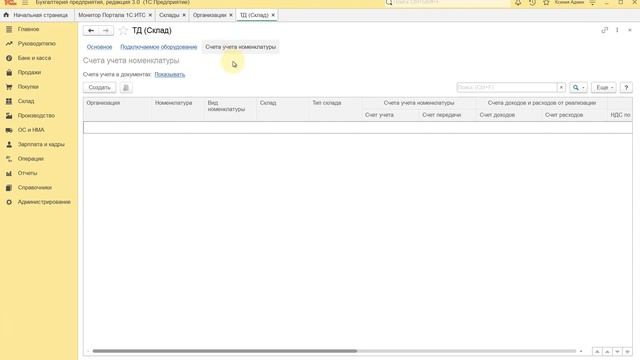
Task: Close Монитор Портала 1С:ИТС tab
Action: pos(150,15)
